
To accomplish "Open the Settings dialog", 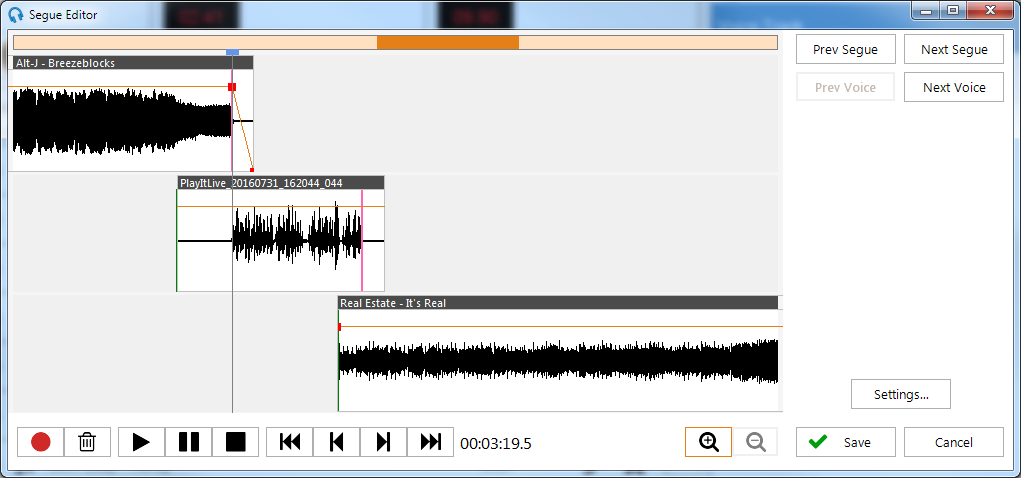I will [x=900, y=394].
